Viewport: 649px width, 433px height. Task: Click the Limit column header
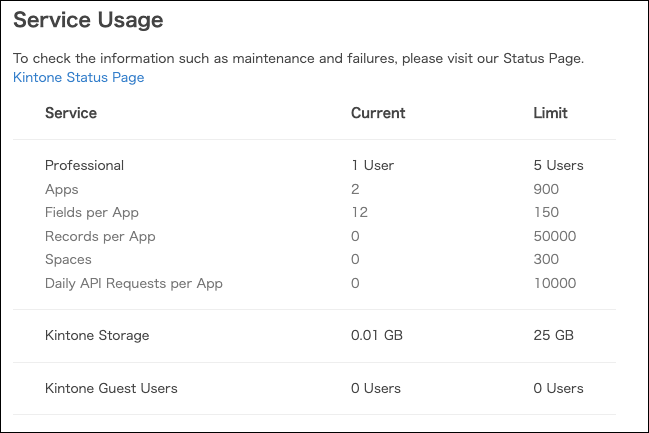pos(550,113)
